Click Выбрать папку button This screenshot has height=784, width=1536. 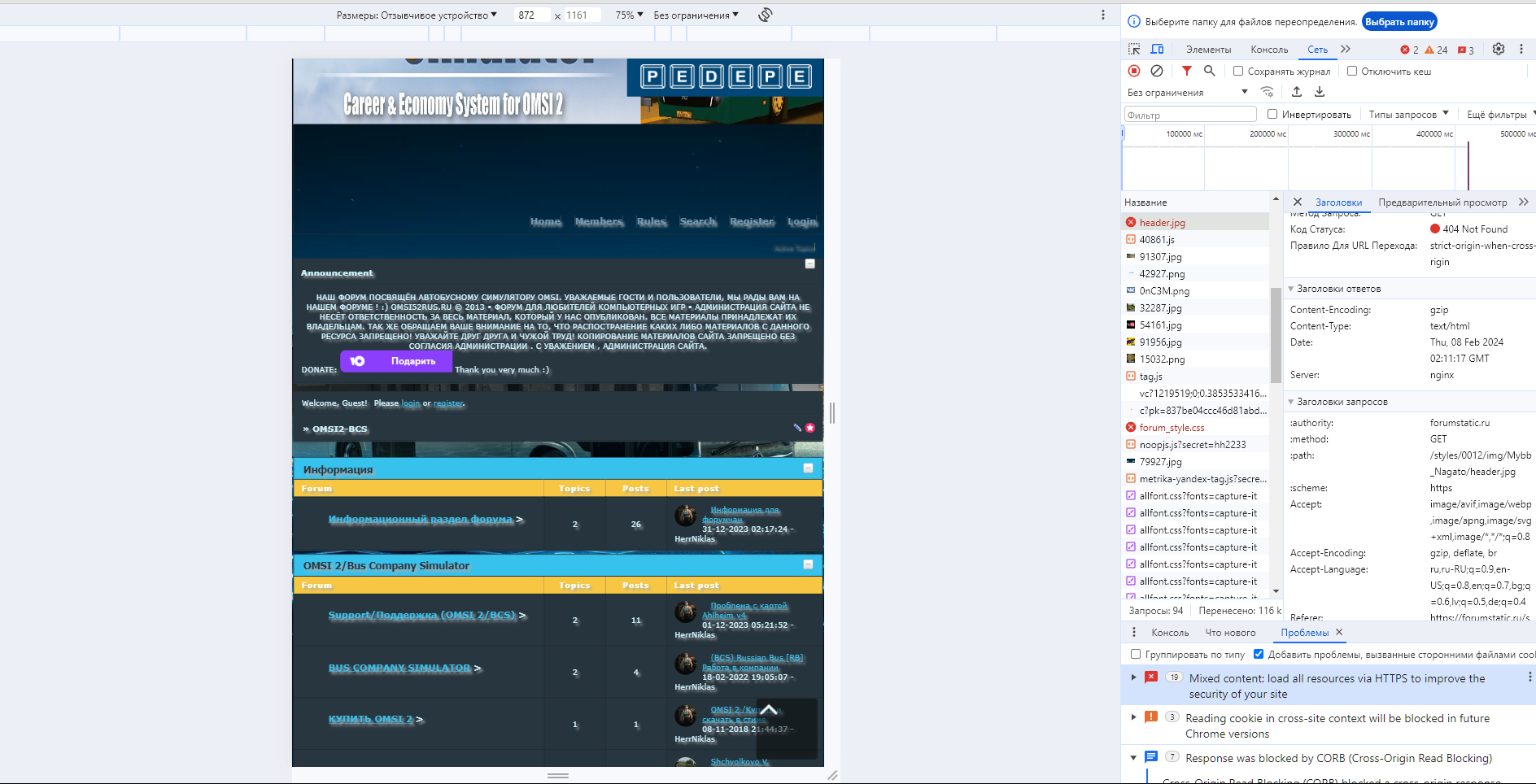(1399, 22)
